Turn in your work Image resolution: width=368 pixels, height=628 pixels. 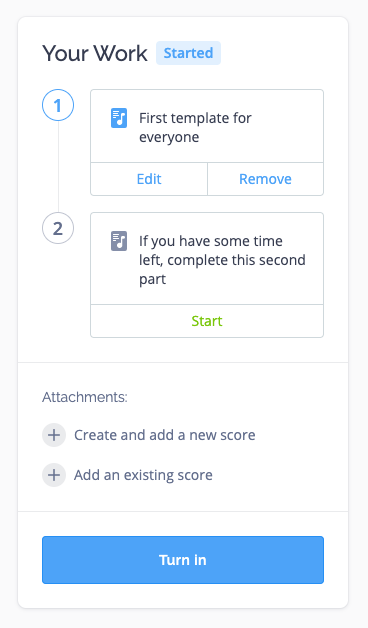pos(183,560)
